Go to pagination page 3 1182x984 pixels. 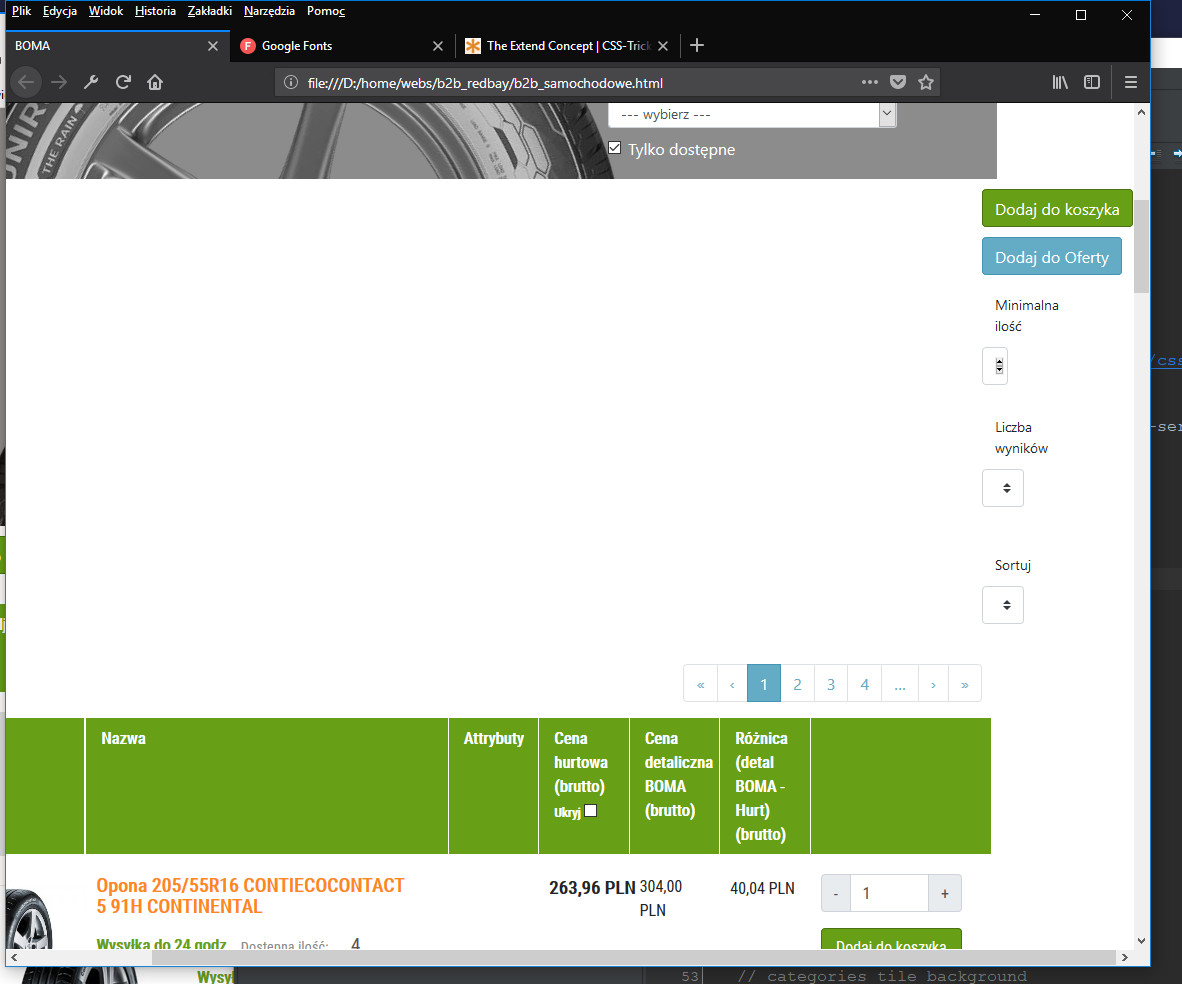(x=830, y=684)
